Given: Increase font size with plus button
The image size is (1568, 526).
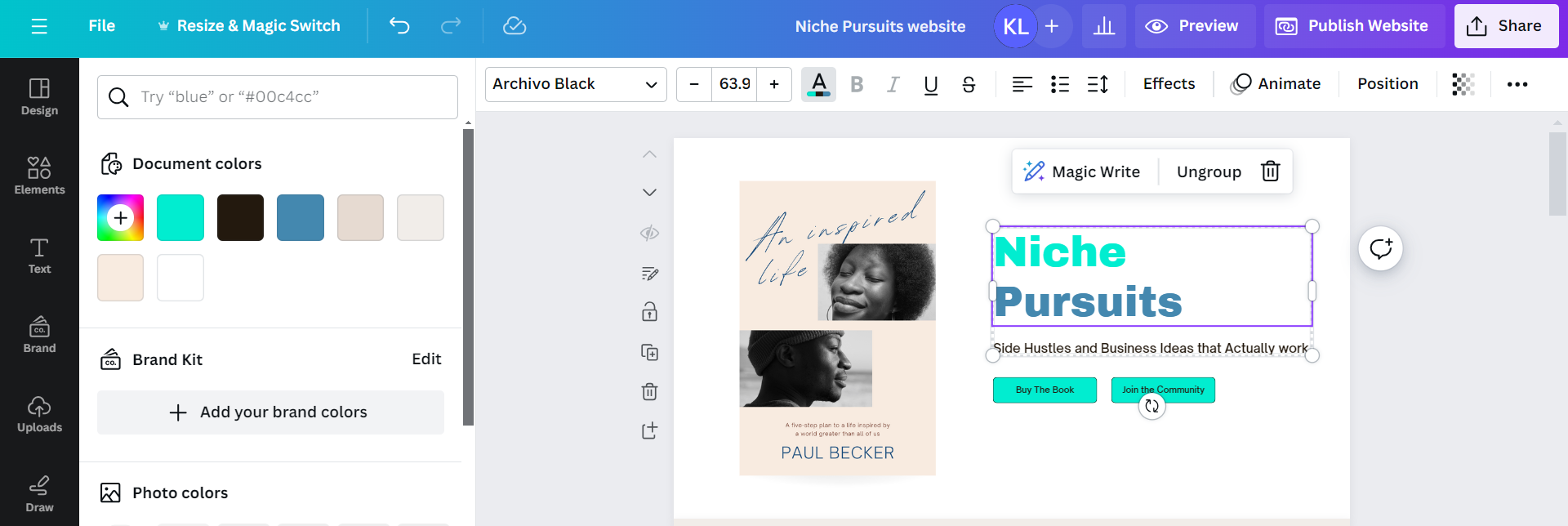Looking at the screenshot, I should (x=774, y=84).
